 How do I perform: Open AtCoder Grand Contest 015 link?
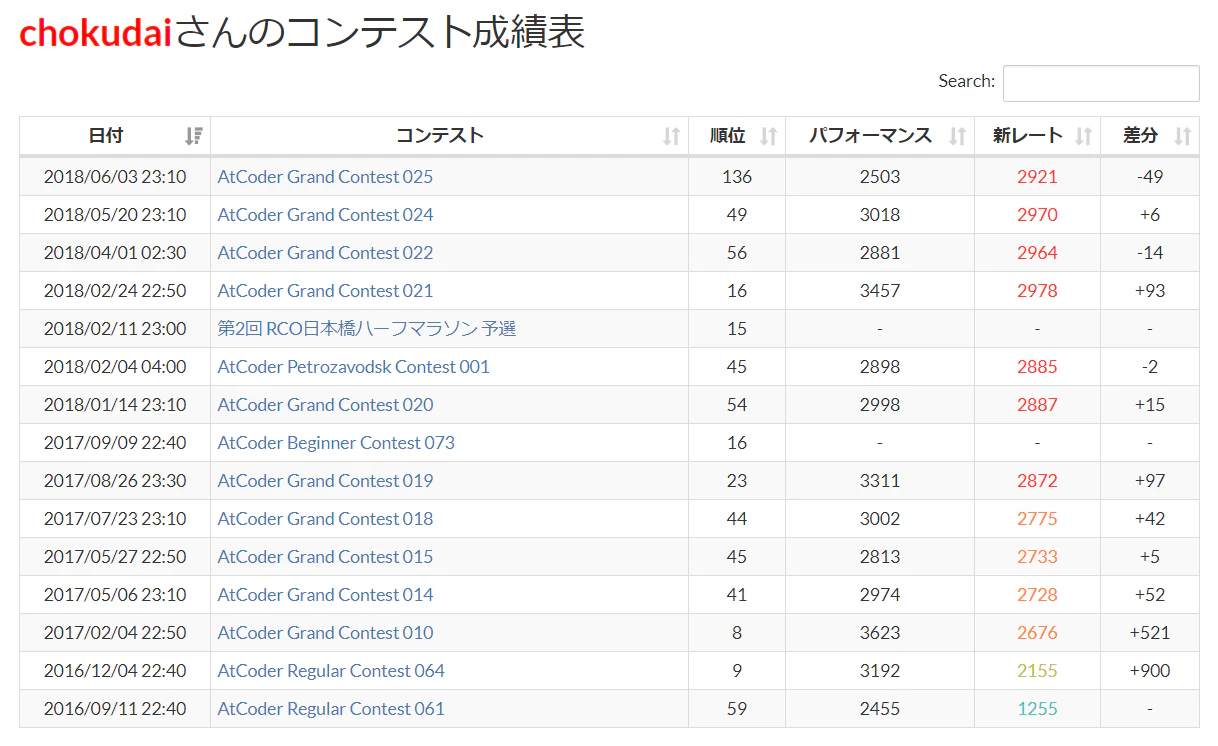click(x=325, y=557)
